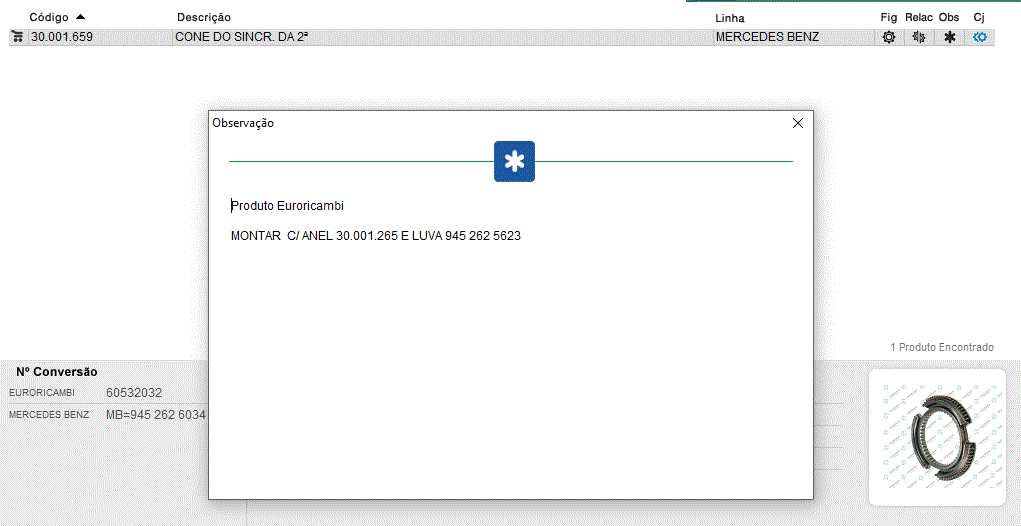
Task: Click the Relac column header
Action: click(x=918, y=17)
